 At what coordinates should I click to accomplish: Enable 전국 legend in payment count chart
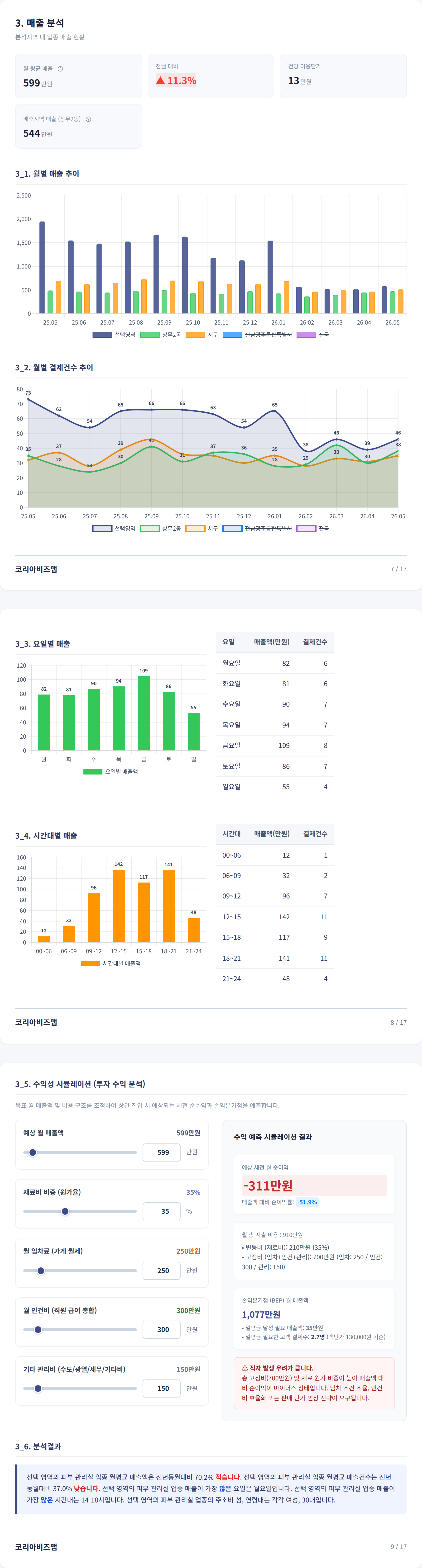pyautogui.click(x=313, y=528)
